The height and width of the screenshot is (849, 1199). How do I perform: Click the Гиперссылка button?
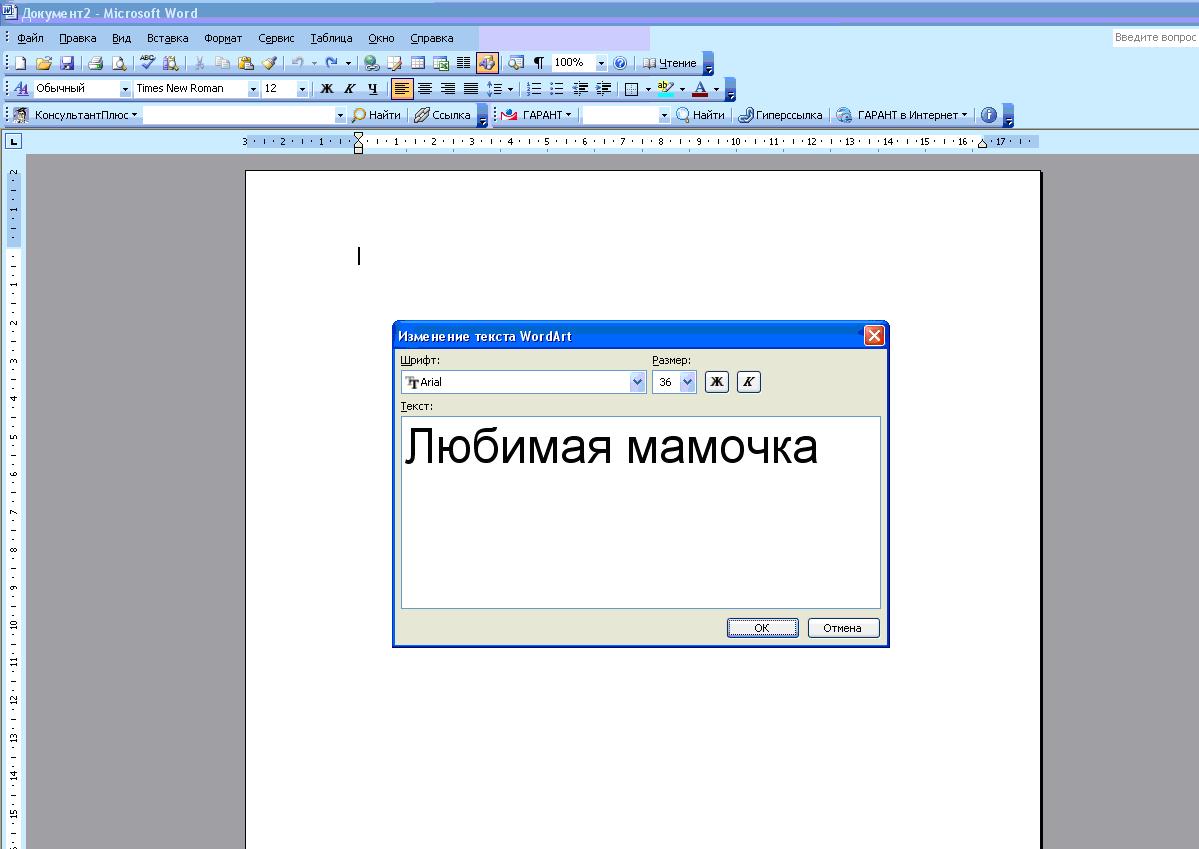pyautogui.click(x=780, y=115)
